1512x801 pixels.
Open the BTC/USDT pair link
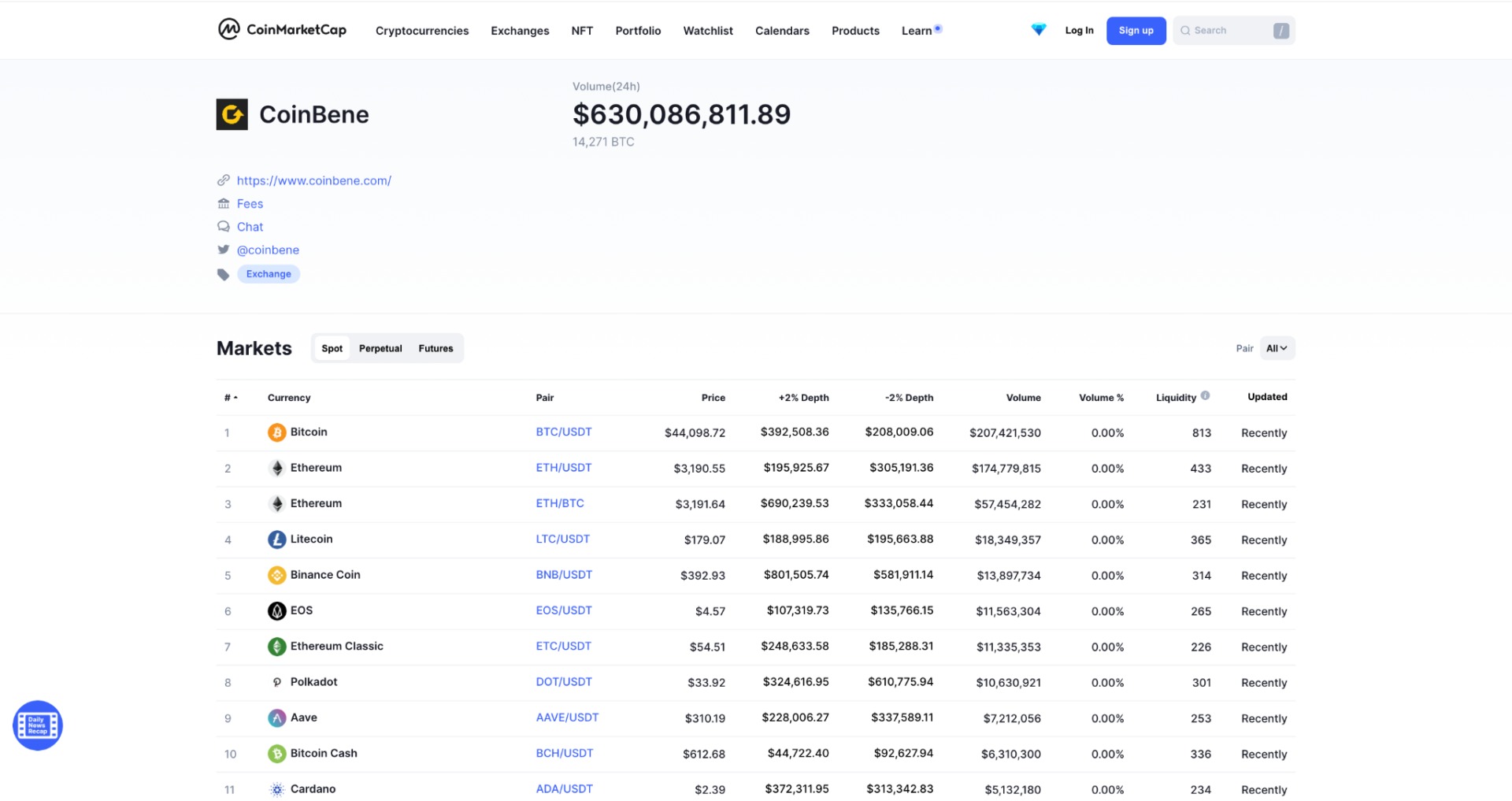564,432
